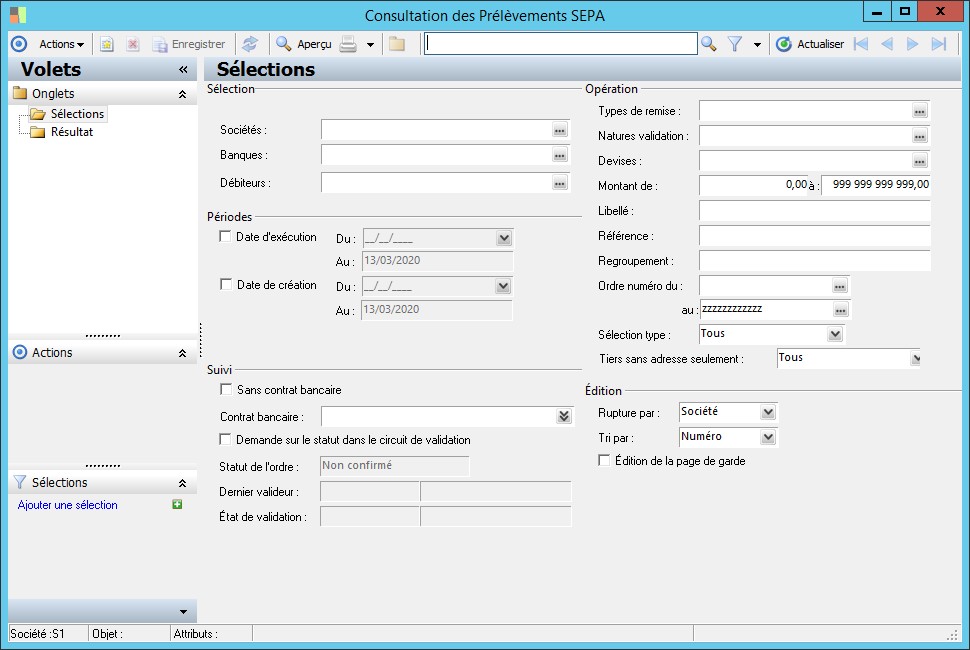The width and height of the screenshot is (970, 650).
Task: Click the search magnifier next to search box
Action: (709, 44)
